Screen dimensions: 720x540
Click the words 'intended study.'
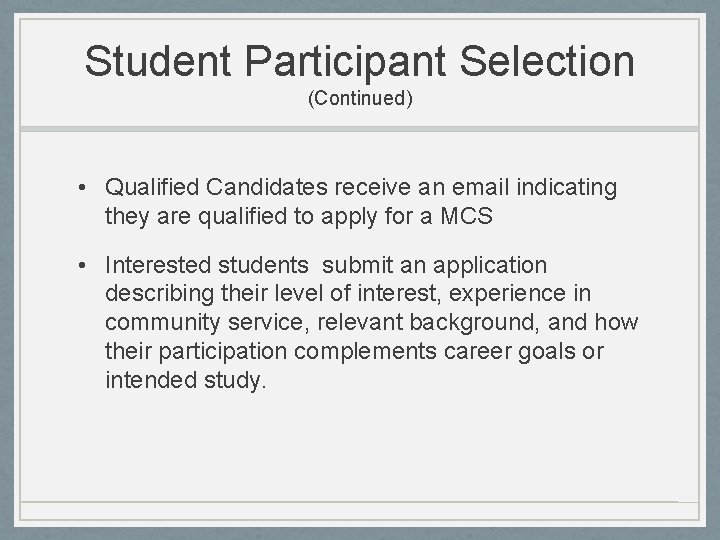pos(187,381)
